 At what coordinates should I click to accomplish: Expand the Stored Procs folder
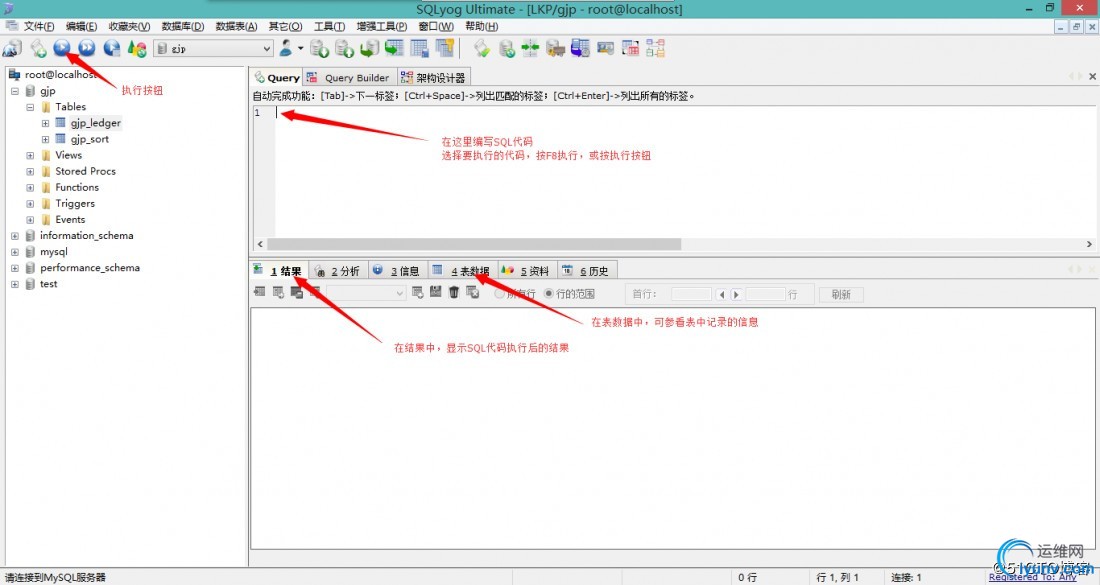[x=30, y=172]
